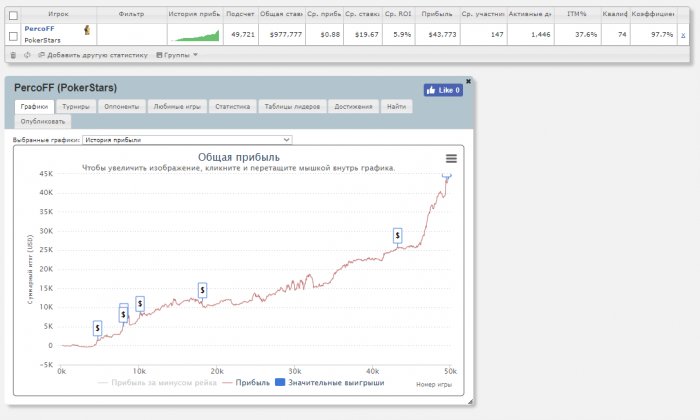Toggle the 'Прибыль' legend series

pyautogui.click(x=246, y=383)
